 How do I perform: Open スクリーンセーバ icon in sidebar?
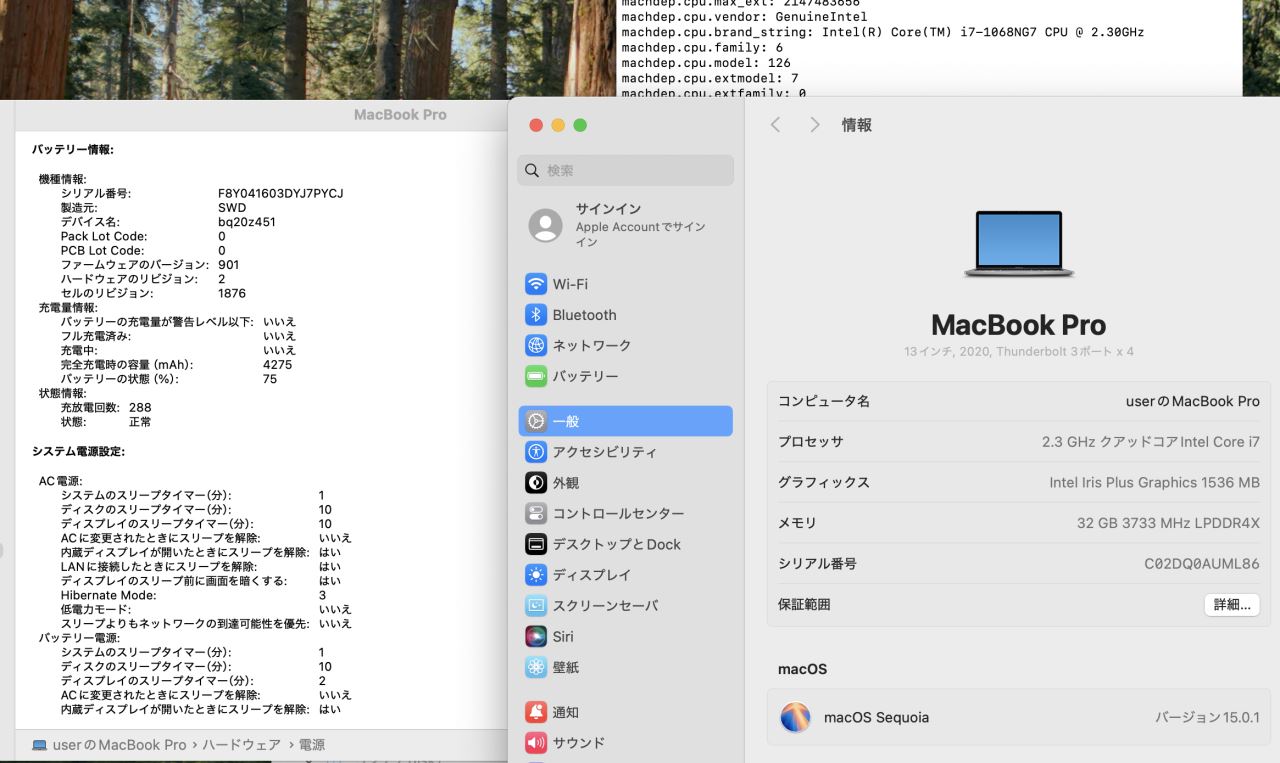536,606
